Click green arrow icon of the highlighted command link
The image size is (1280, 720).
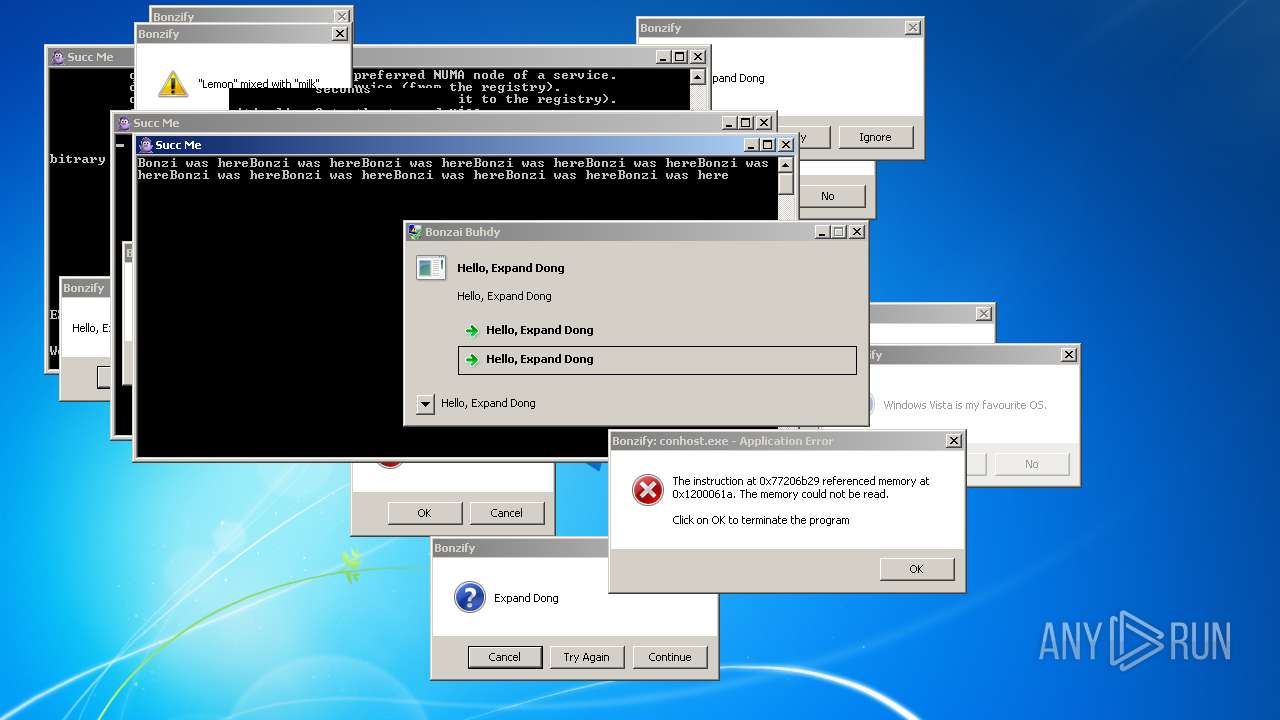coord(472,359)
